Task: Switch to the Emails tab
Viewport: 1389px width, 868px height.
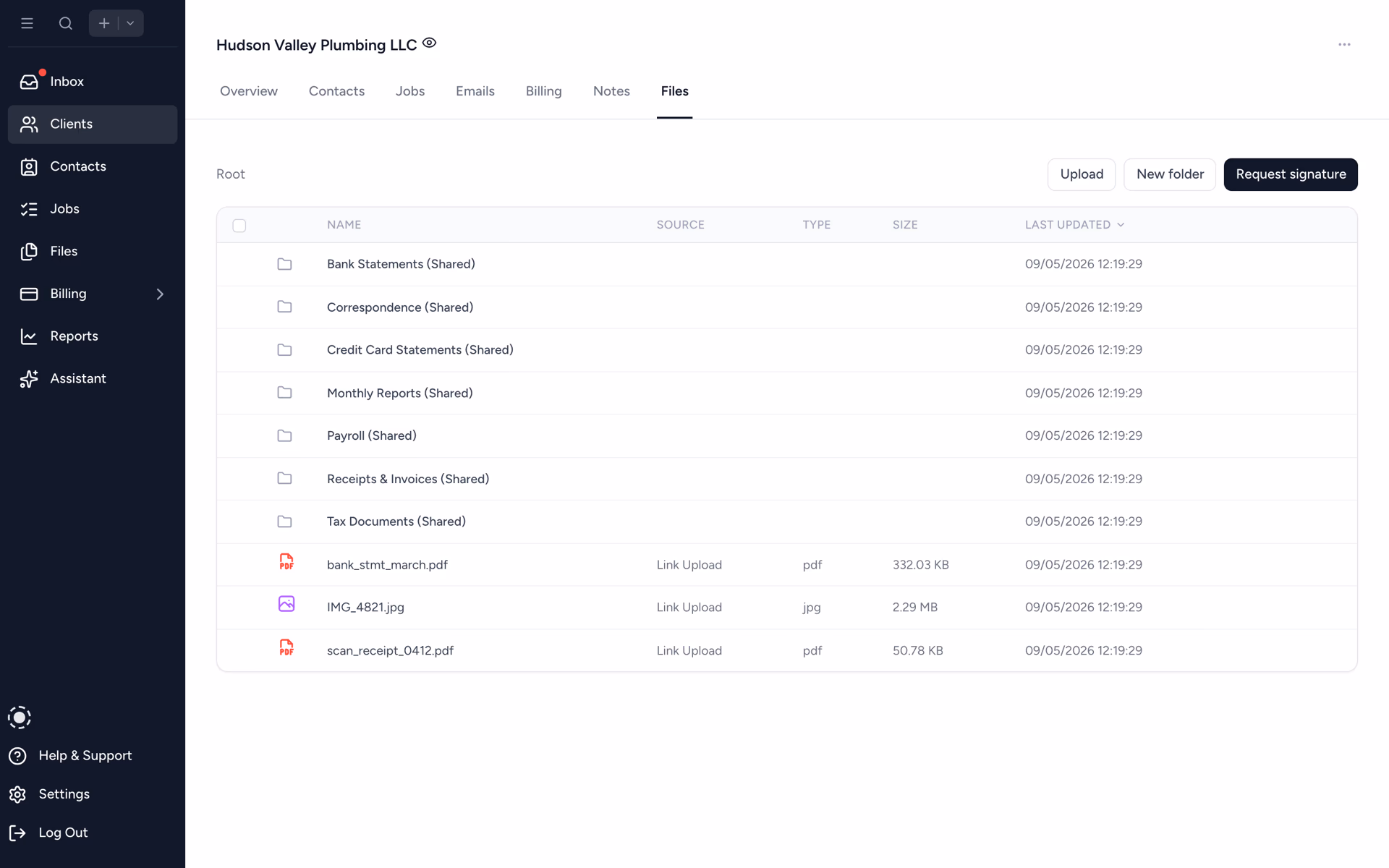Action: (x=475, y=91)
